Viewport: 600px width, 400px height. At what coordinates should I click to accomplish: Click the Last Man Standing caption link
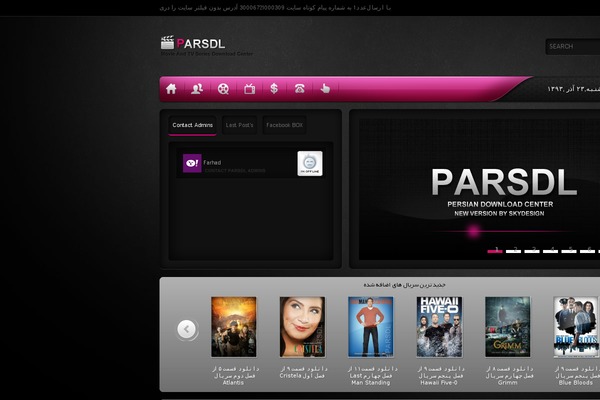(371, 376)
